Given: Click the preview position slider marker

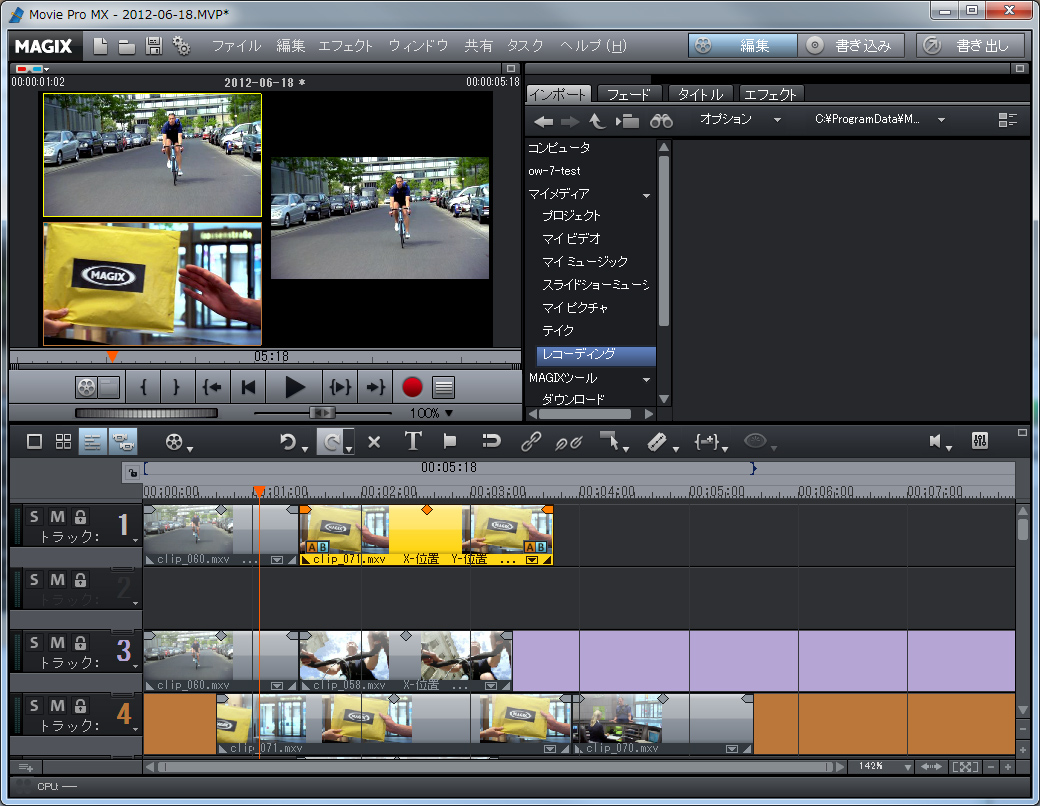Looking at the screenshot, I should click(x=113, y=357).
